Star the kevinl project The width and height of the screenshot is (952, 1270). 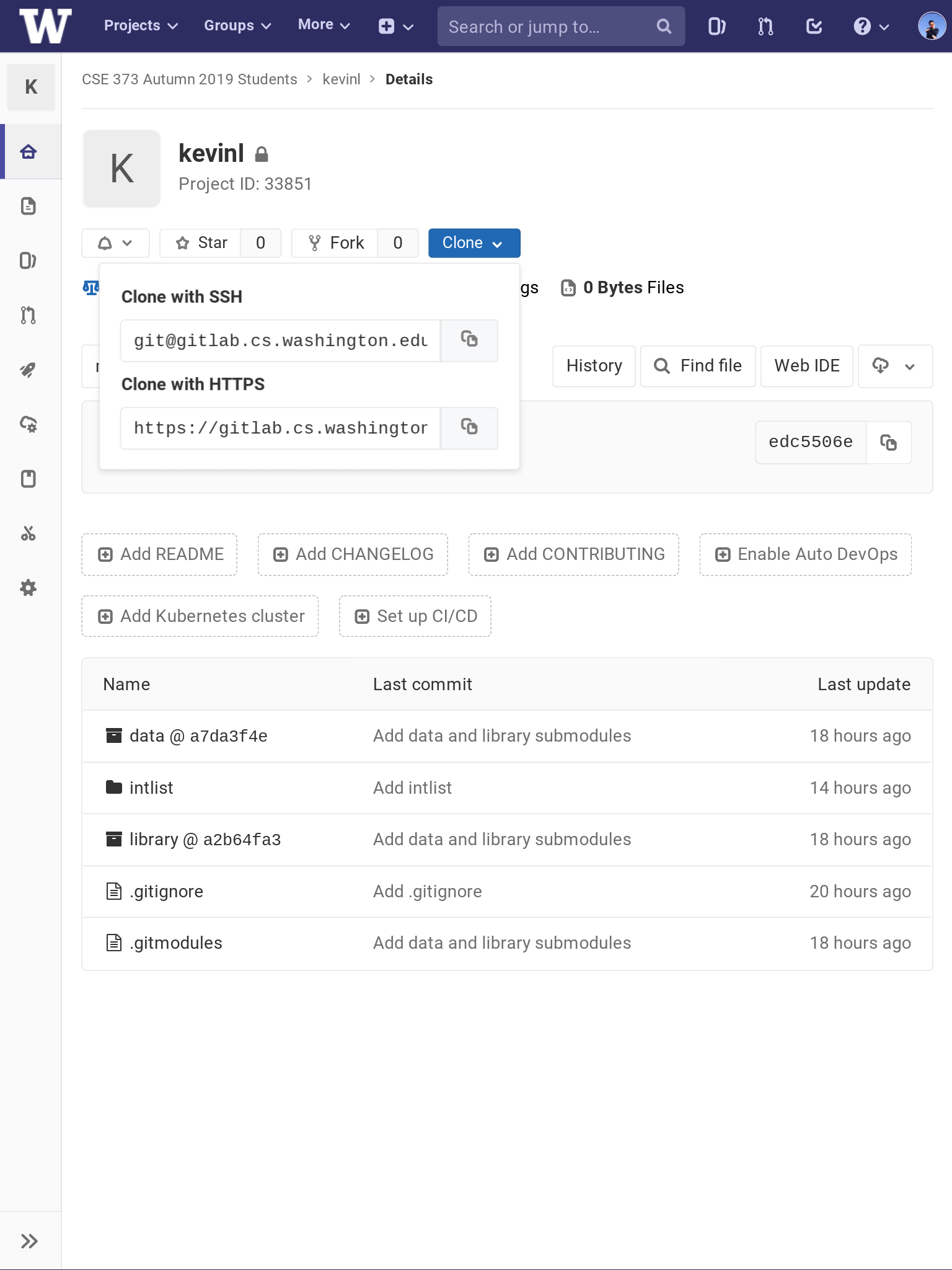pos(200,243)
